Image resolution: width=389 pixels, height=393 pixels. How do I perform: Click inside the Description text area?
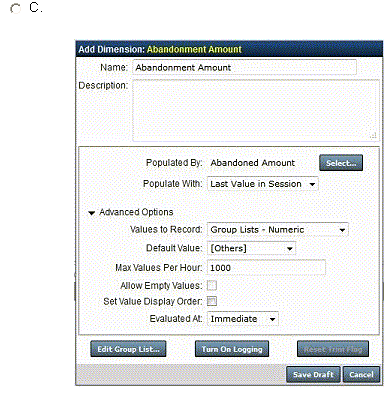[256, 110]
